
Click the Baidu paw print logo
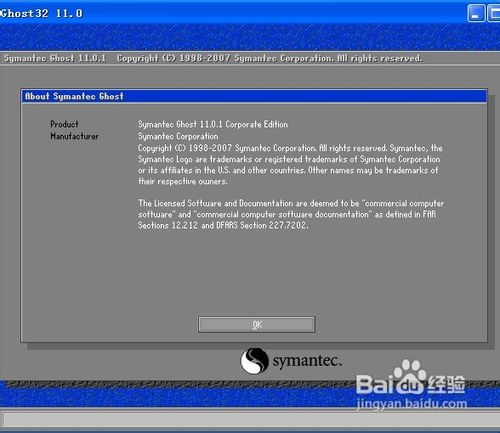pyautogui.click(x=410, y=373)
